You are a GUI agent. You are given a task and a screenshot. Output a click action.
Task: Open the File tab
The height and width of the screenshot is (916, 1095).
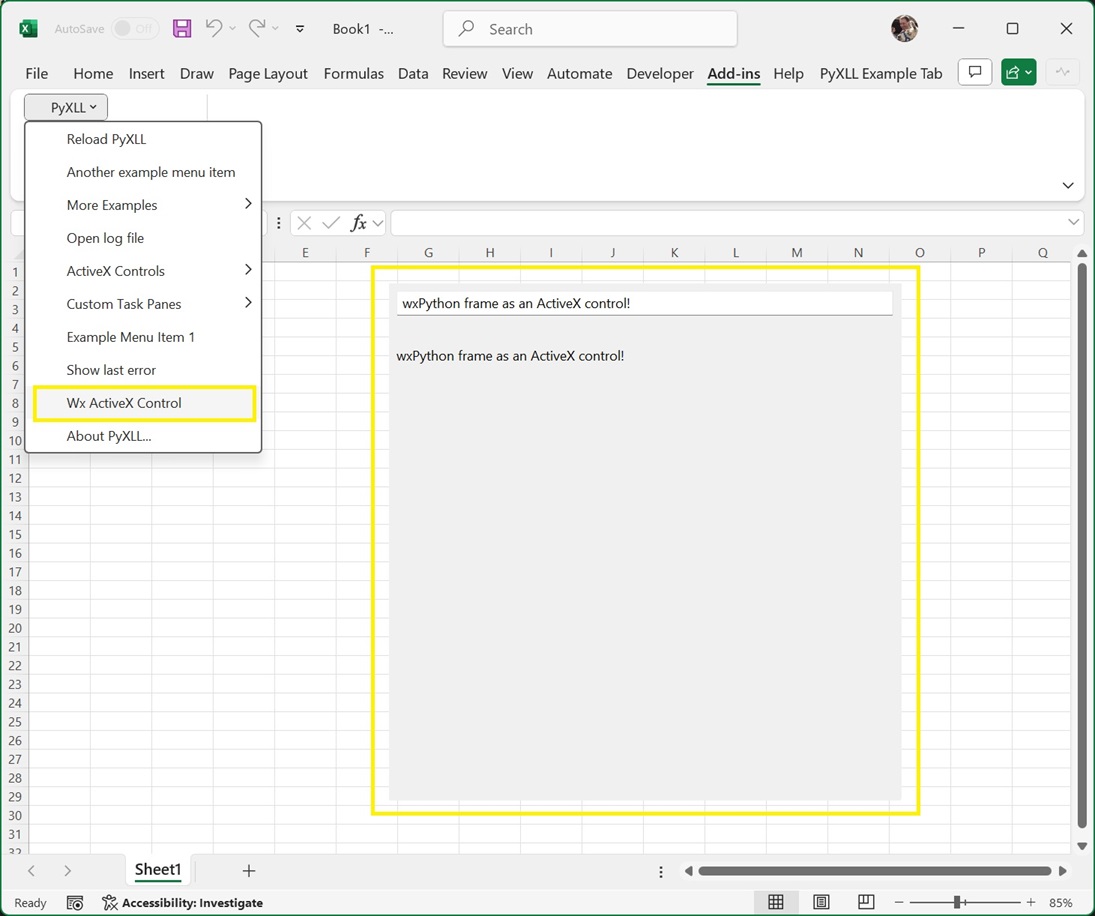click(x=36, y=73)
